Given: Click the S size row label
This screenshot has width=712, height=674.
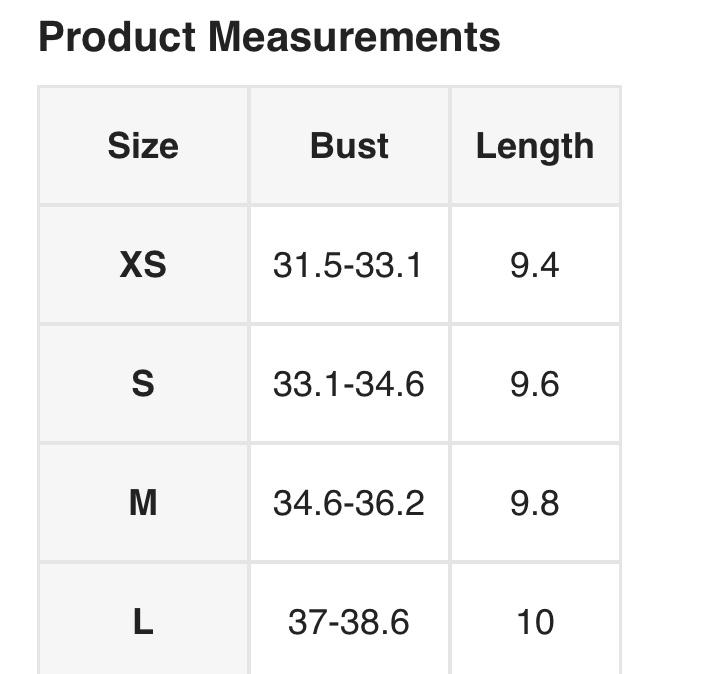Looking at the screenshot, I should 143,384.
